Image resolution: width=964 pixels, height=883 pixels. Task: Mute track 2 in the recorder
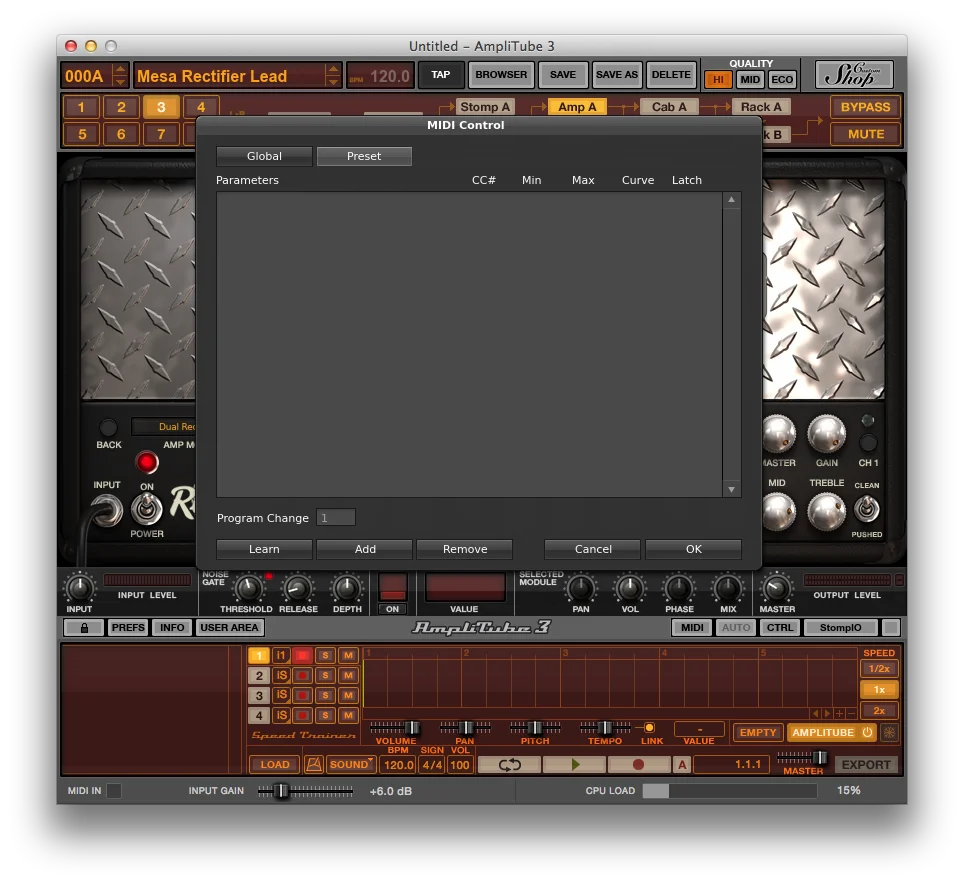click(x=348, y=676)
